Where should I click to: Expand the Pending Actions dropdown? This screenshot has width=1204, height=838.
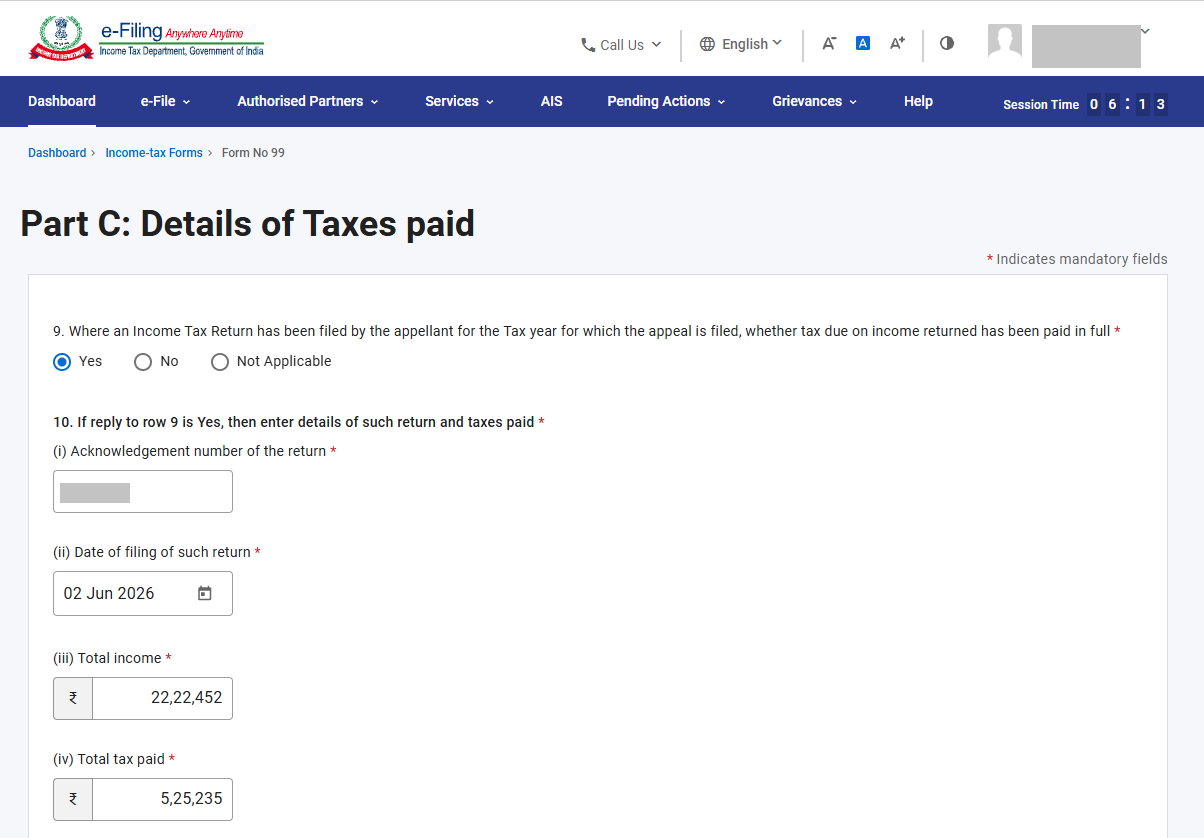tap(666, 101)
